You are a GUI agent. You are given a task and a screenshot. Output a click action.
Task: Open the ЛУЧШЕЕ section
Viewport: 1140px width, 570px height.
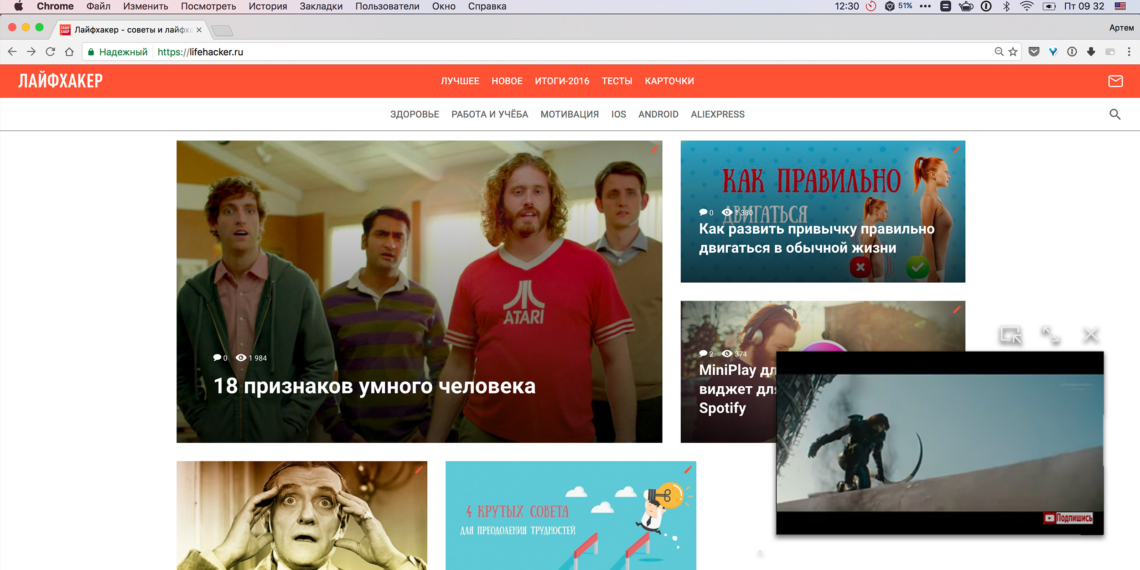point(460,81)
